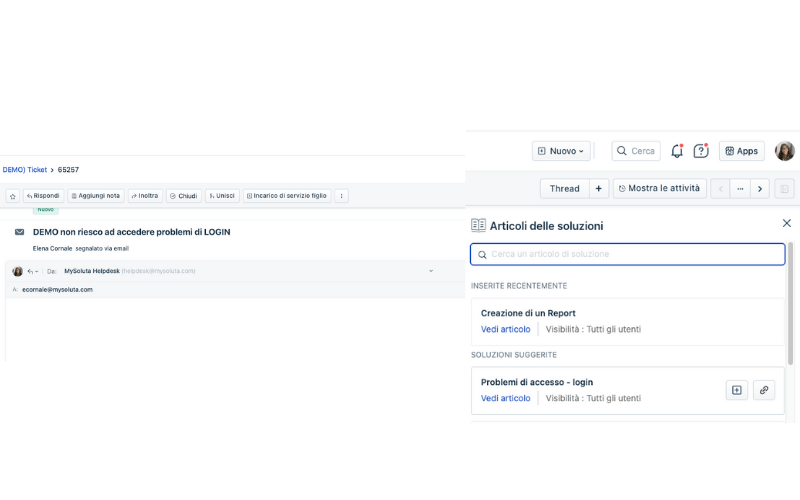Click the Cerca global search field
This screenshot has height=500, width=800.
[636, 151]
